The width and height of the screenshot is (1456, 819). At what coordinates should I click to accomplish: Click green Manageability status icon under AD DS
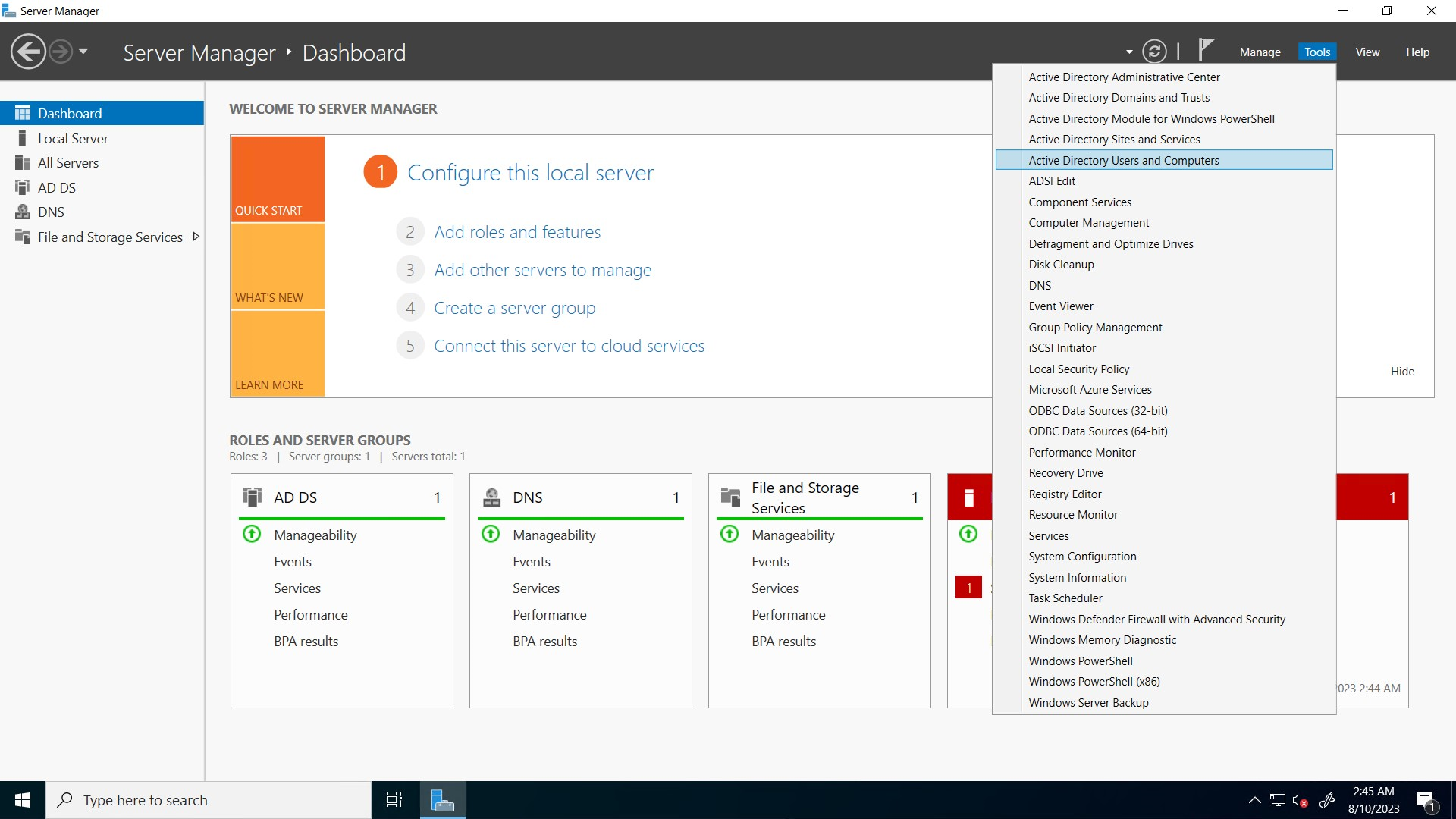click(x=252, y=534)
